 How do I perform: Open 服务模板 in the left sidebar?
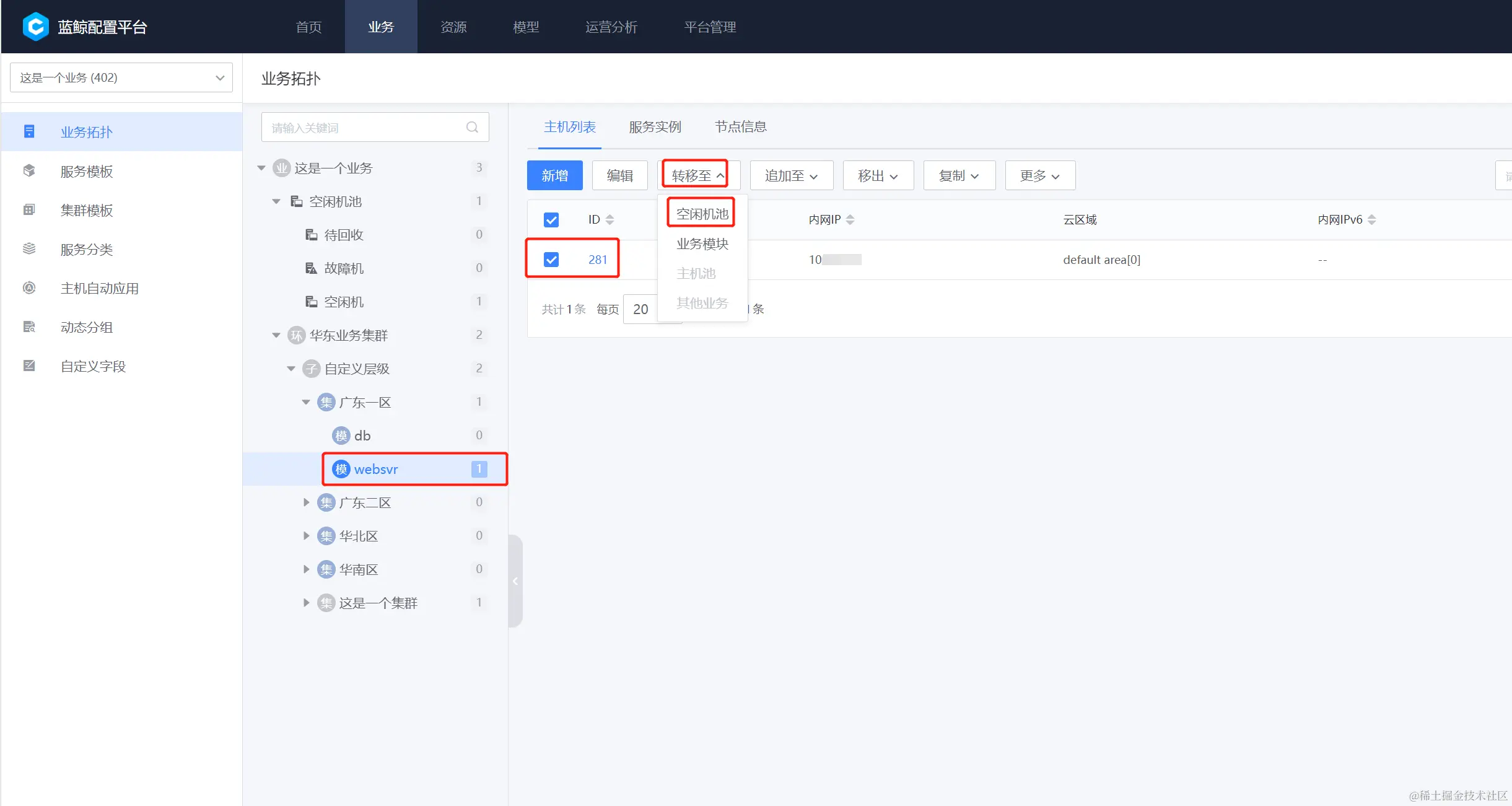121,171
